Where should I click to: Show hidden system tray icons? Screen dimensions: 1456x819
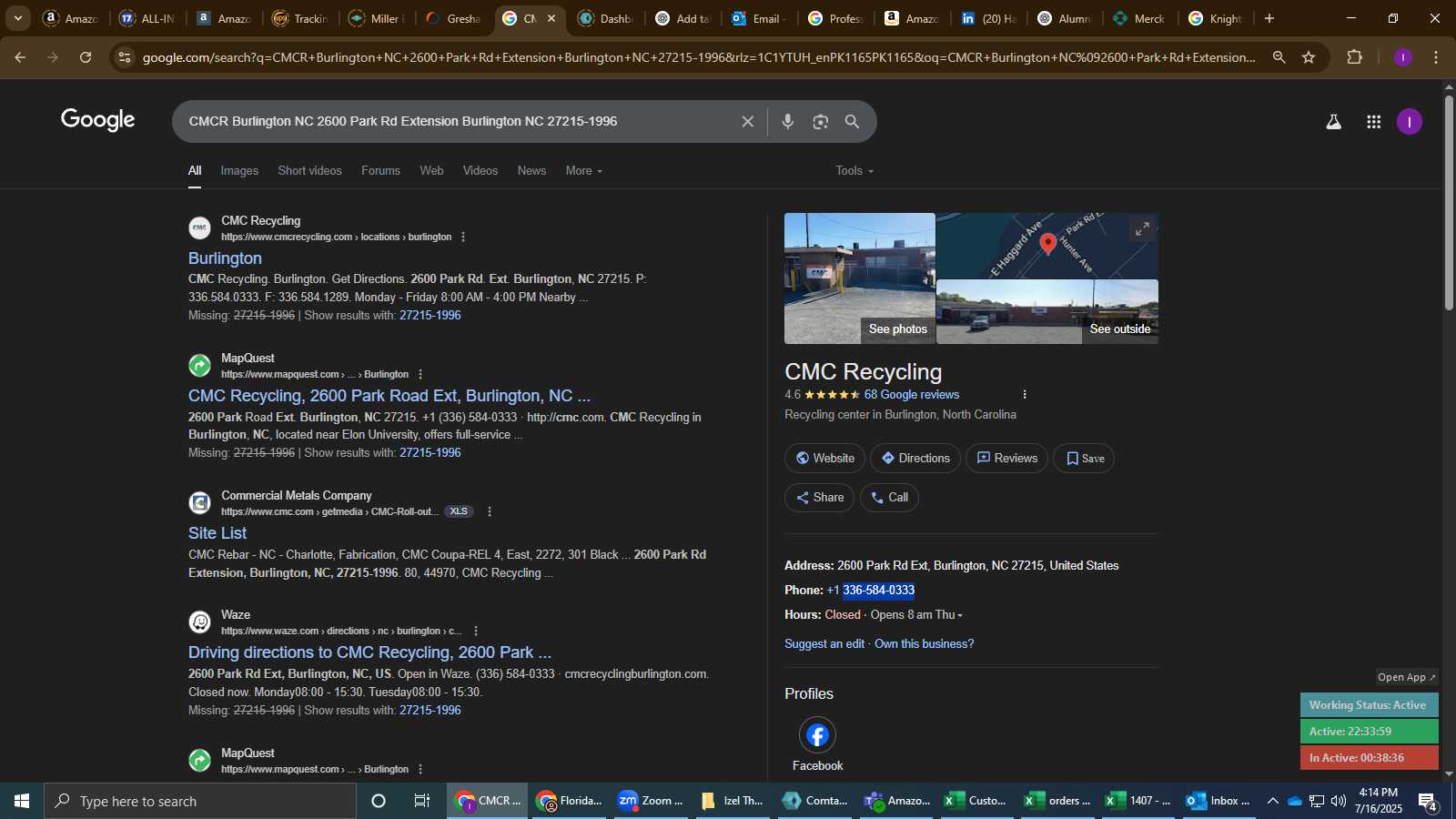click(x=1273, y=801)
